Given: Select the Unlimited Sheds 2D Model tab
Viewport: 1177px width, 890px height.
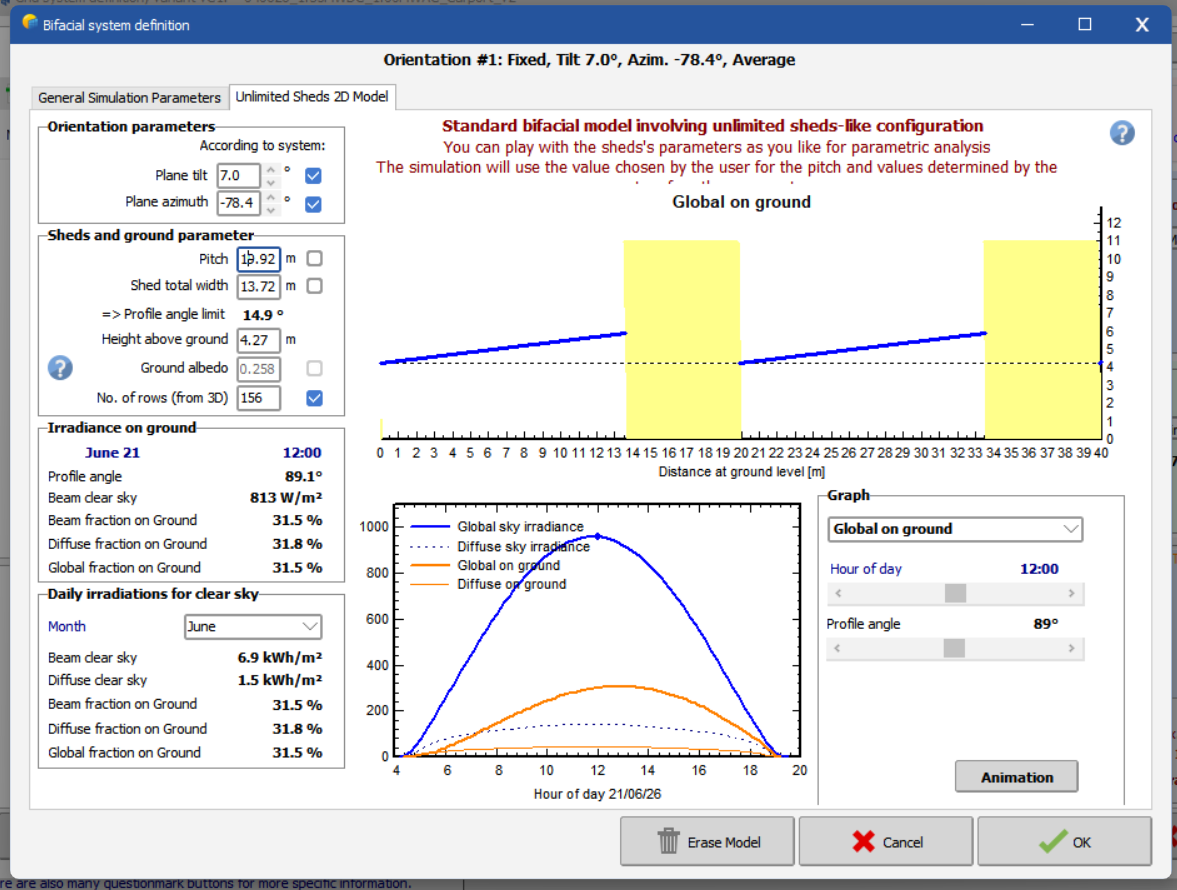Looking at the screenshot, I should (312, 97).
